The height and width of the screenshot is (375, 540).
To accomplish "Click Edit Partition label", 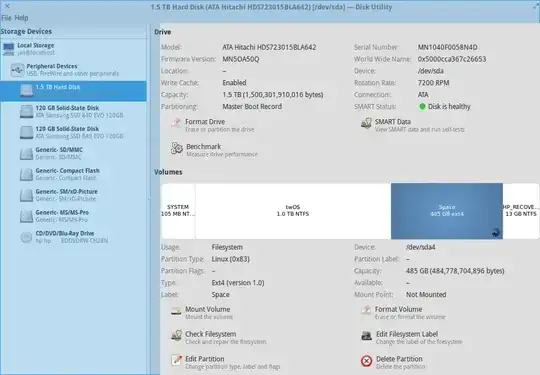I will click(x=205, y=359).
